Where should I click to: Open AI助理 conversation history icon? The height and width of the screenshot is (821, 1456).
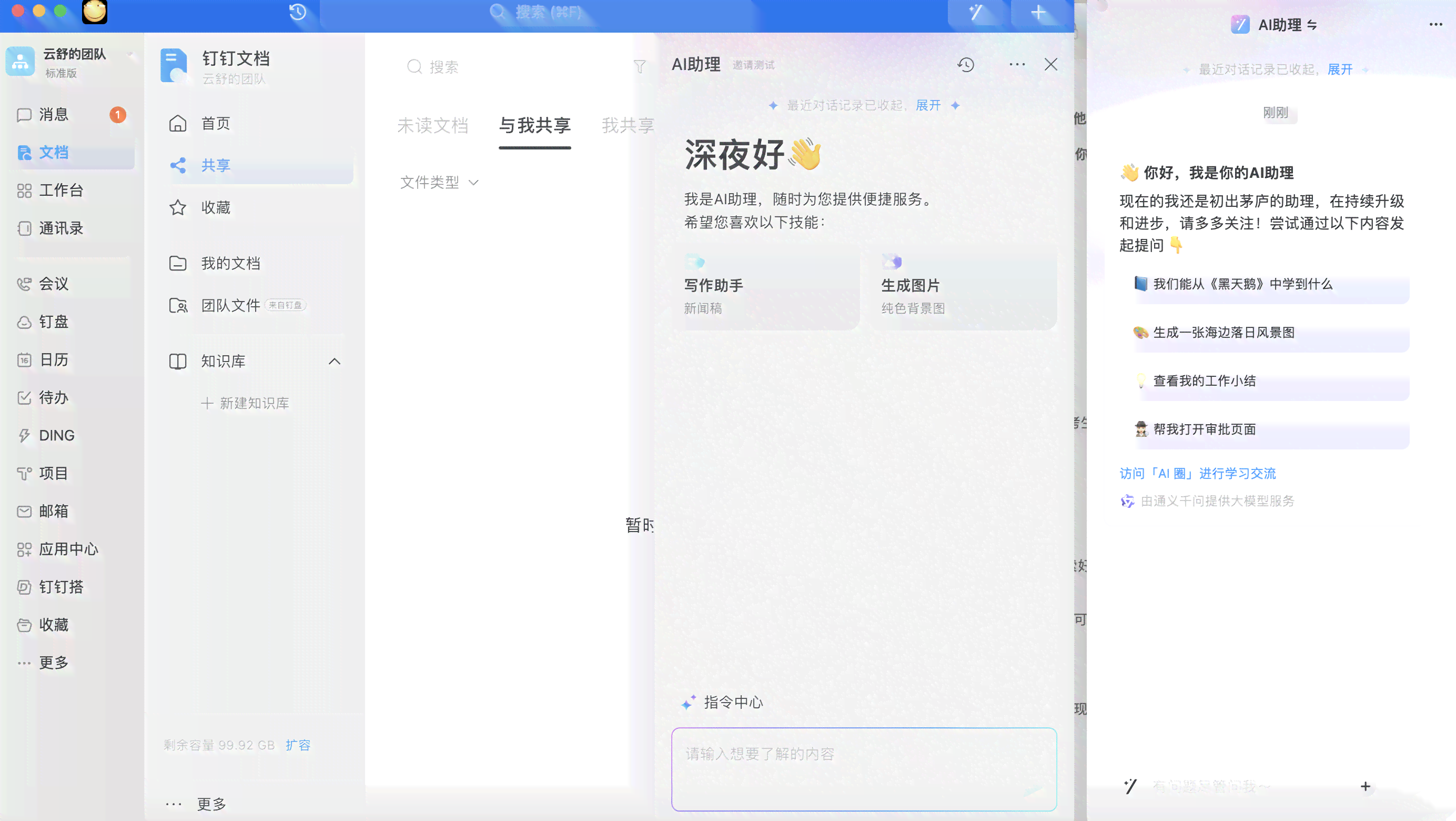pos(966,65)
